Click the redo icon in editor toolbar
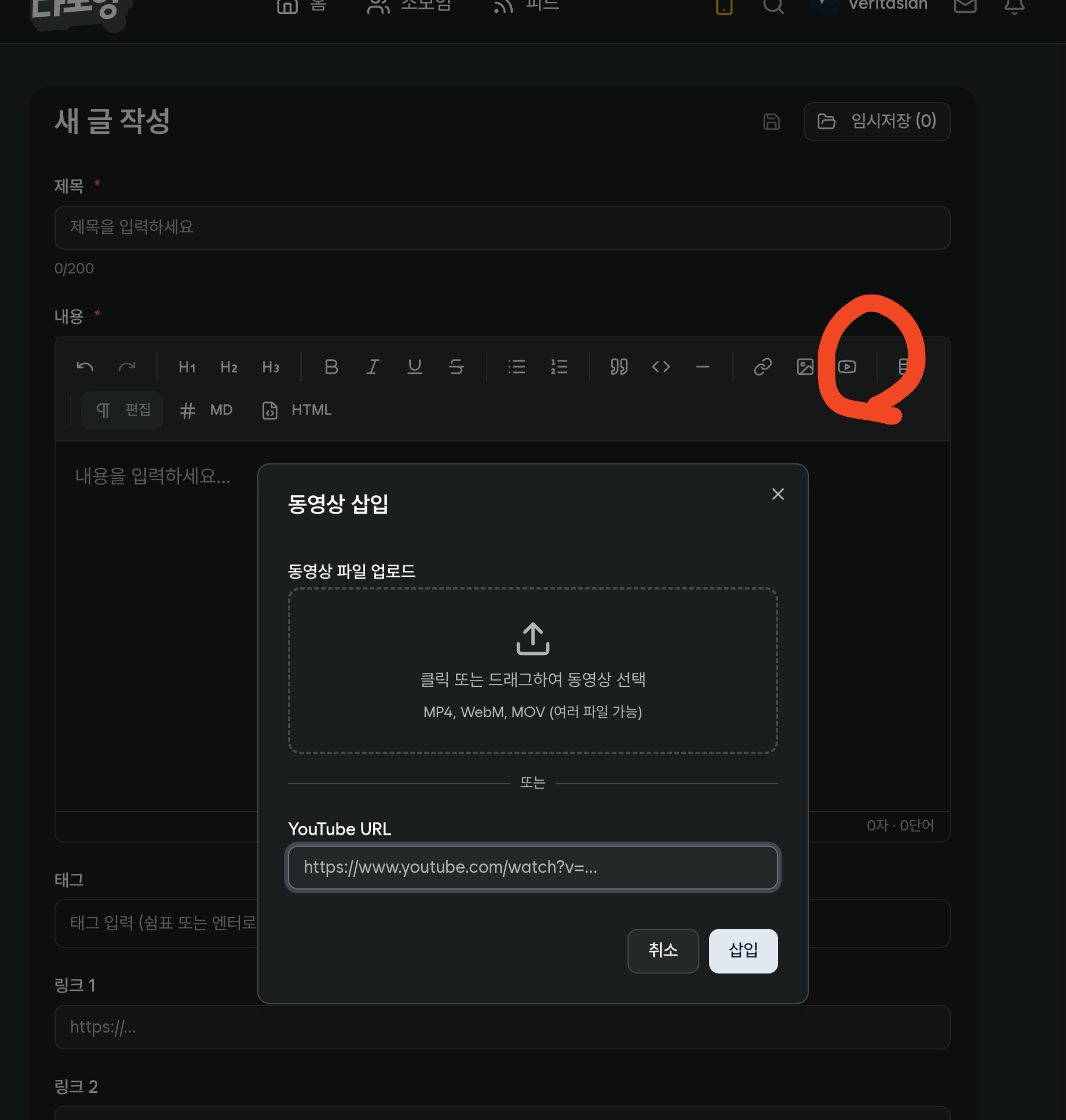 tap(127, 367)
